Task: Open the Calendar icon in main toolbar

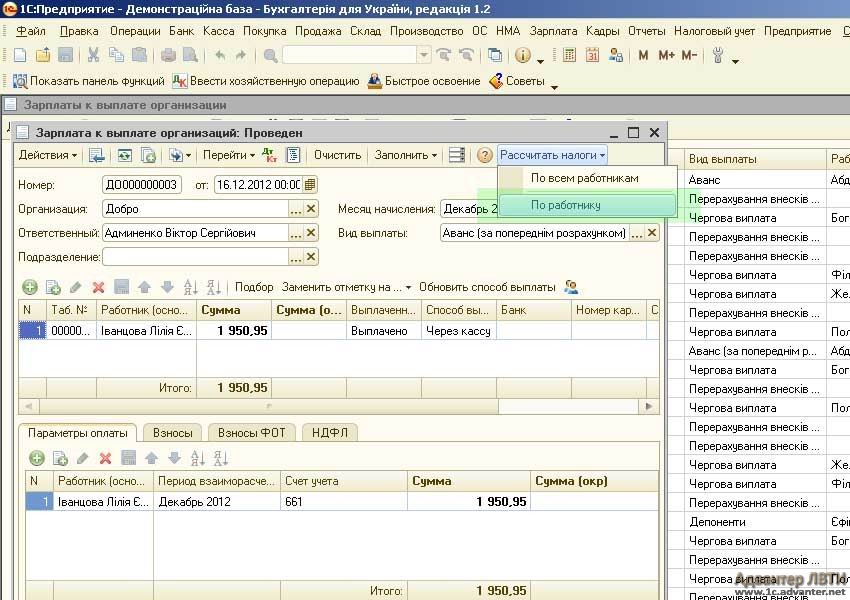Action: pyautogui.click(x=592, y=55)
